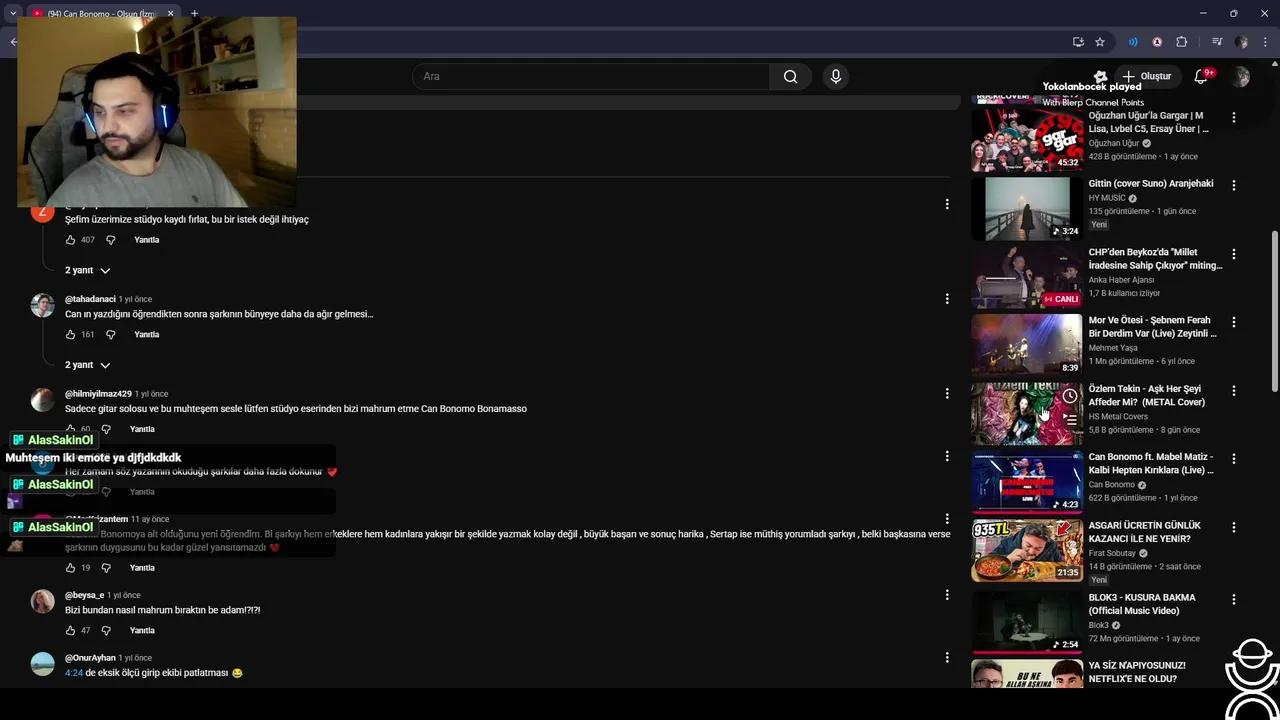Image resolution: width=1280 pixels, height=720 pixels.
Task: Like @tahadanaci's comment with 161 likes
Action: [71, 334]
